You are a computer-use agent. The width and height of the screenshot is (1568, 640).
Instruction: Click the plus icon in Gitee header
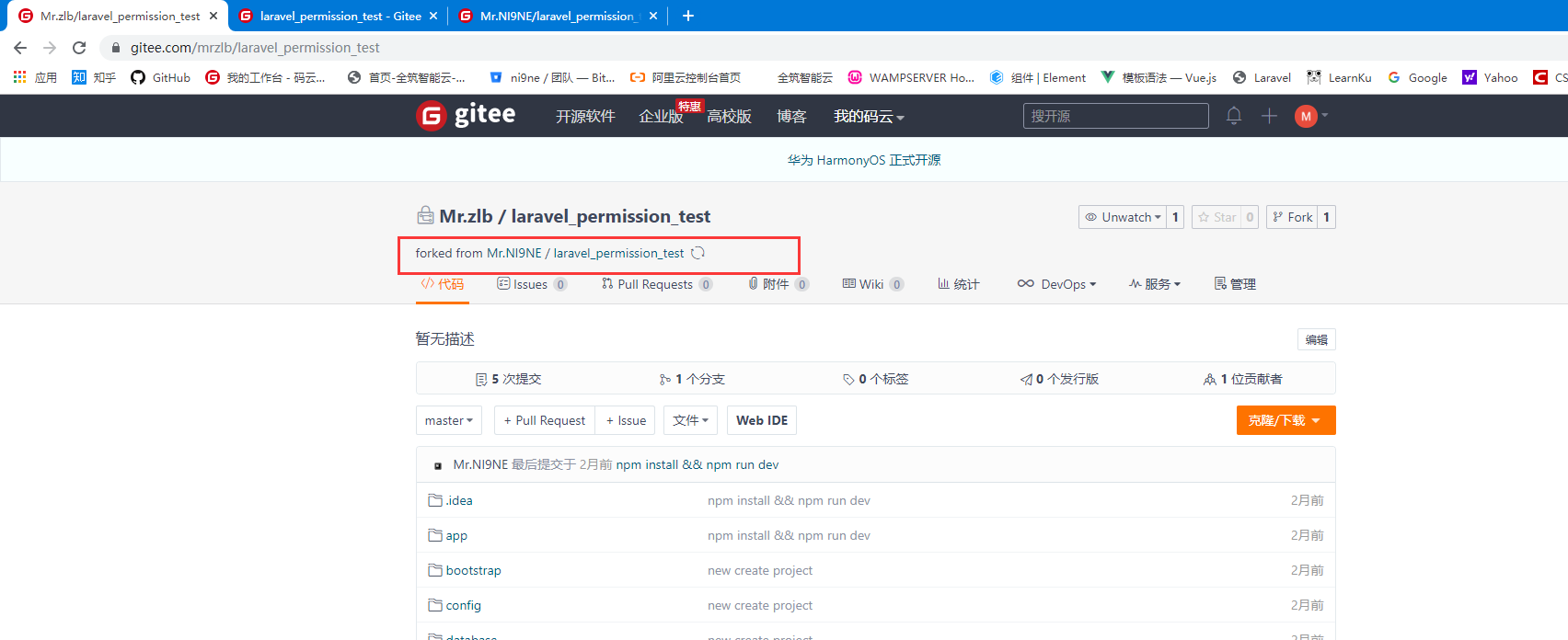1269,116
